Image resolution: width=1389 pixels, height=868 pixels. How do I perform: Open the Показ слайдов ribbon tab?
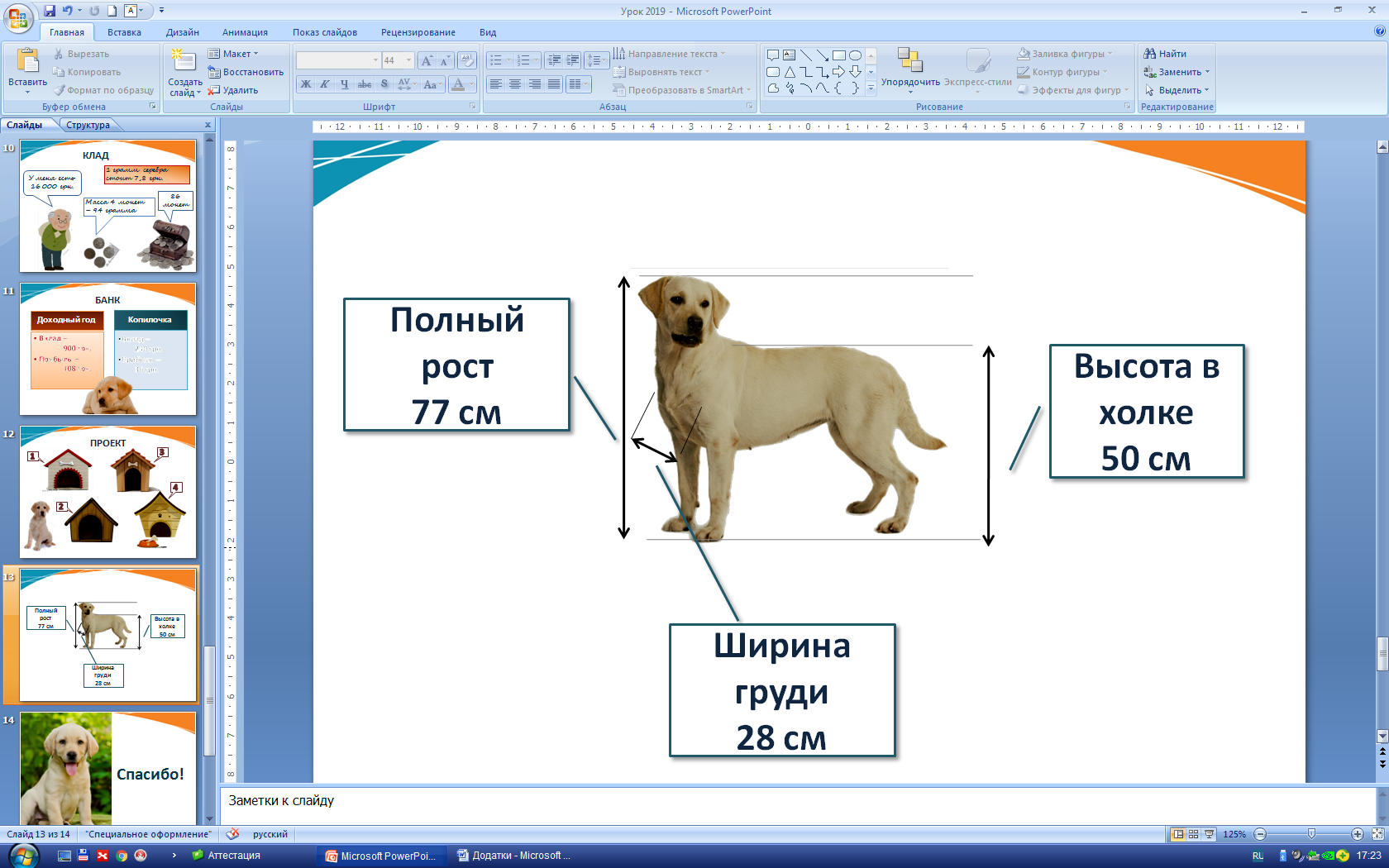click(325, 32)
